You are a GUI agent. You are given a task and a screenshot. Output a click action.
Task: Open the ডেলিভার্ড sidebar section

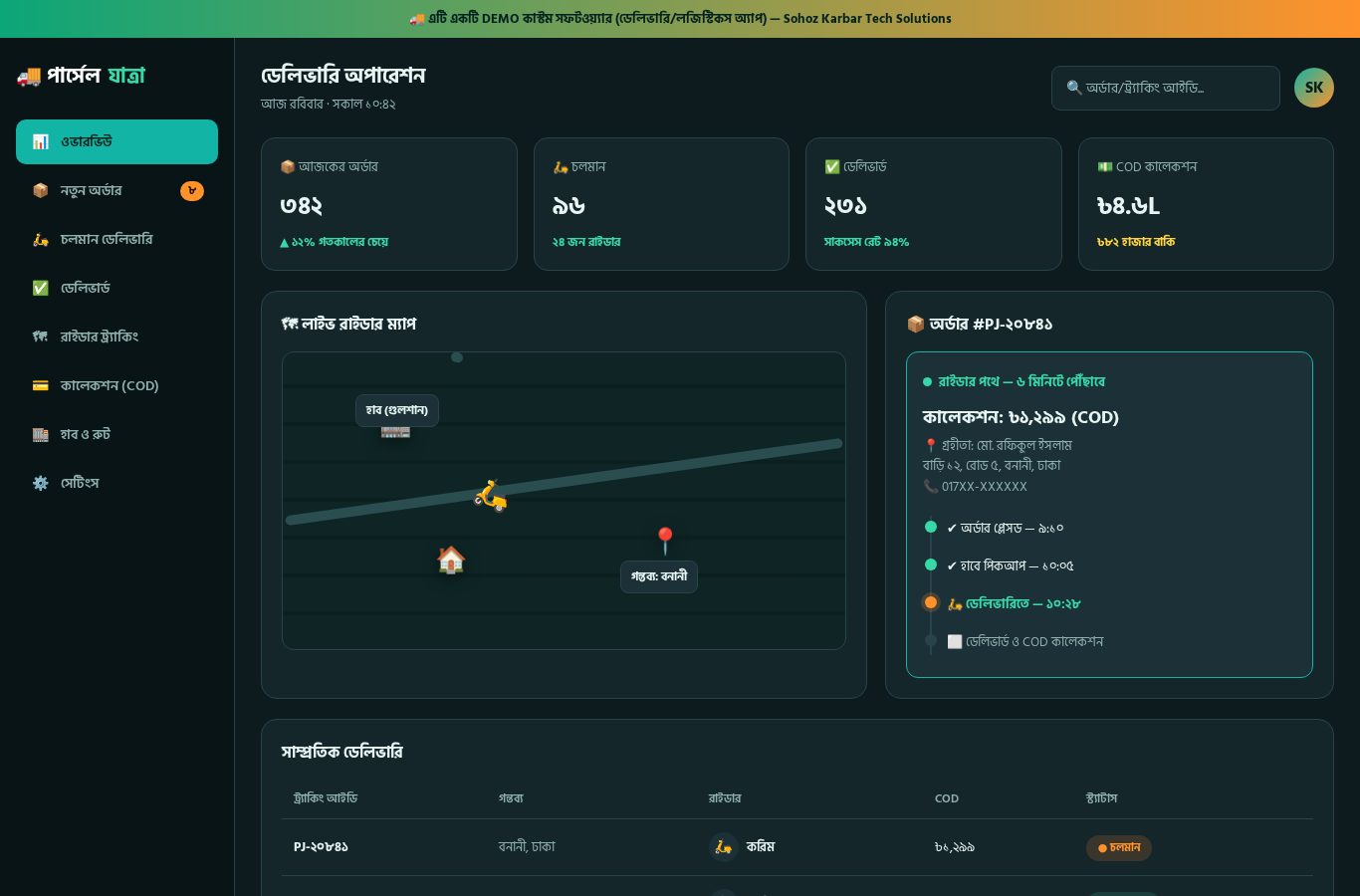116,288
